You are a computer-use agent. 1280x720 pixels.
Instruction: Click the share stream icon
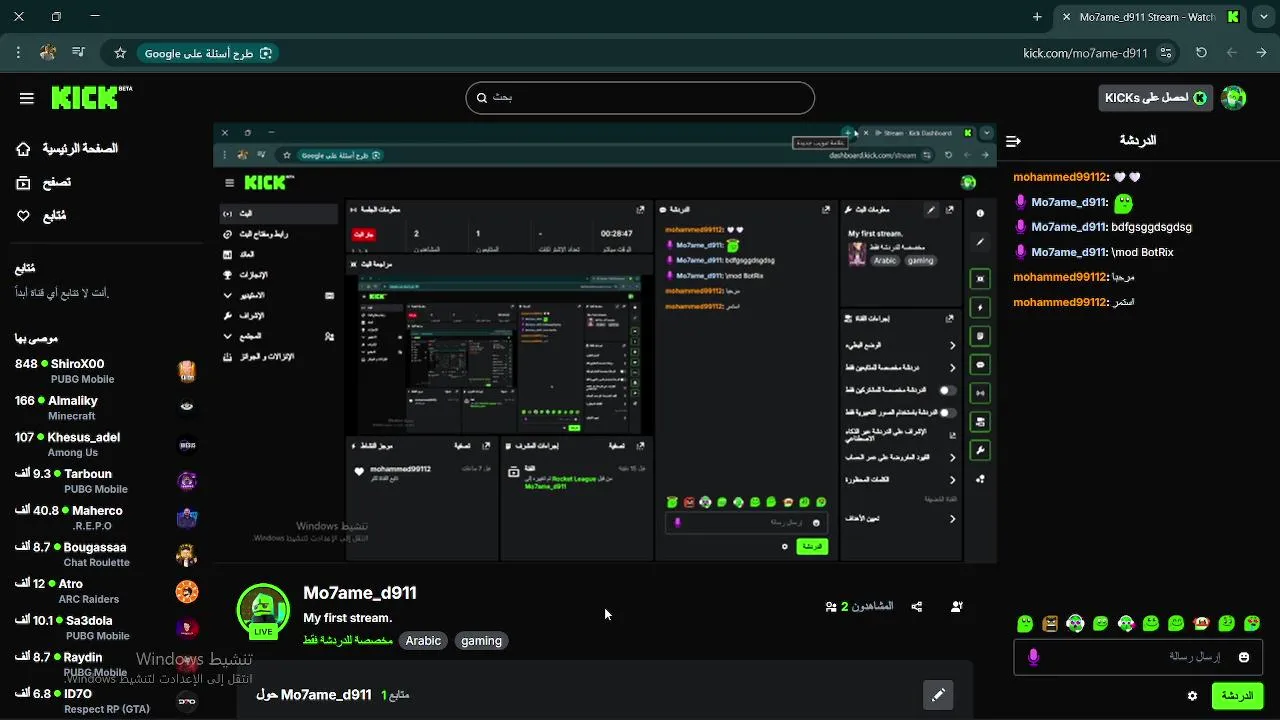pyautogui.click(x=917, y=606)
